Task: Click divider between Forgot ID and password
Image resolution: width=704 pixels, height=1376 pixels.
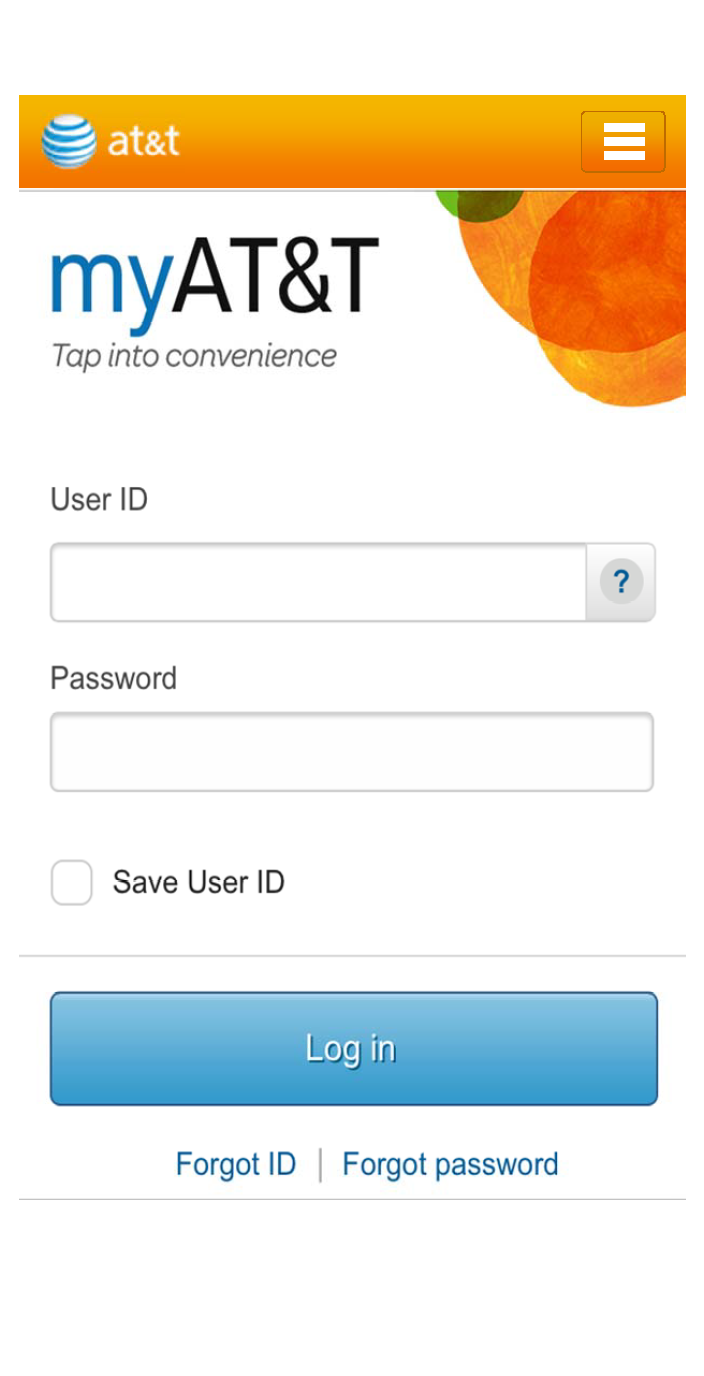Action: coord(320,1165)
